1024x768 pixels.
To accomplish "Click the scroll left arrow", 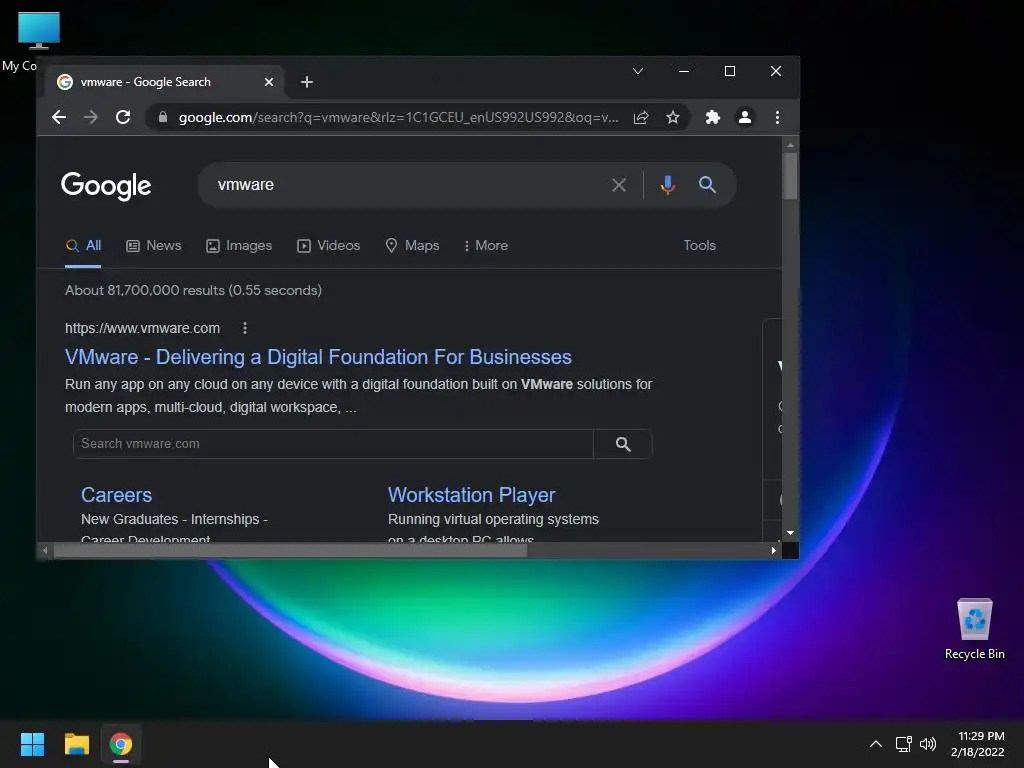I will [x=44, y=551].
